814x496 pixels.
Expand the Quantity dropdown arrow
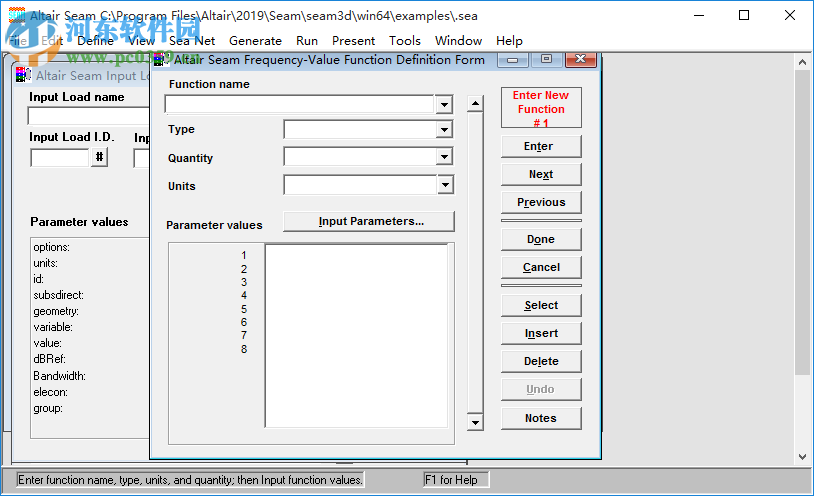(x=444, y=156)
